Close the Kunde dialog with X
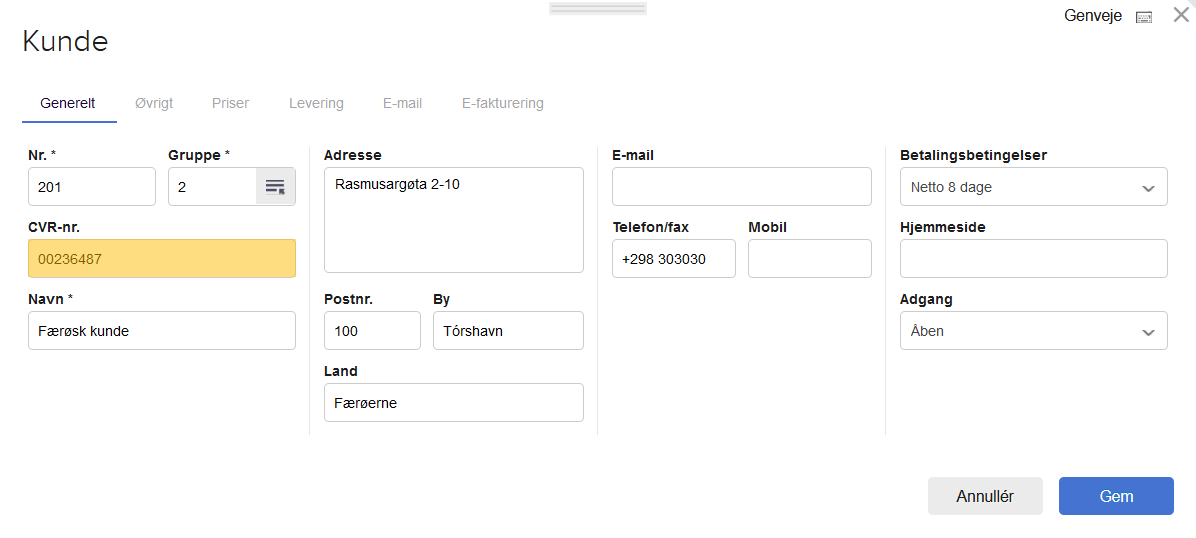Viewport: 1196px width, 538px height. (x=1181, y=16)
